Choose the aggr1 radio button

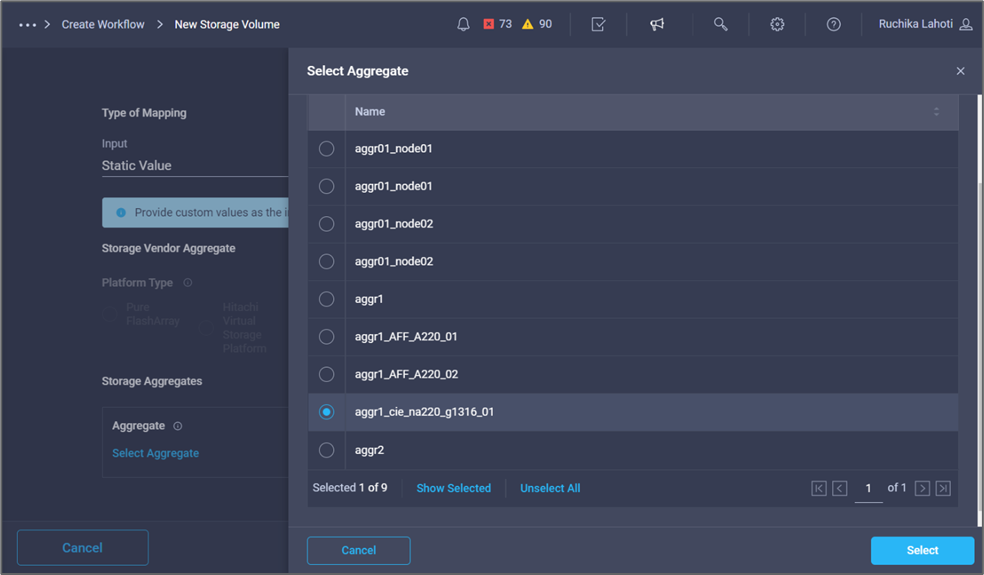(326, 299)
